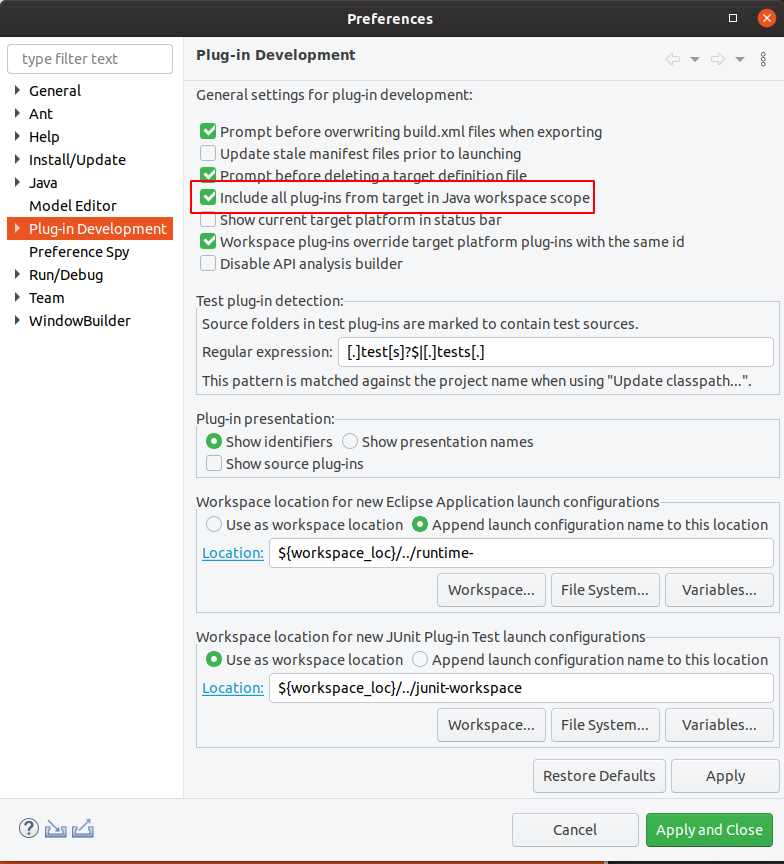
Task: Click Location link for Eclipse Application workspace
Action: pyautogui.click(x=233, y=553)
